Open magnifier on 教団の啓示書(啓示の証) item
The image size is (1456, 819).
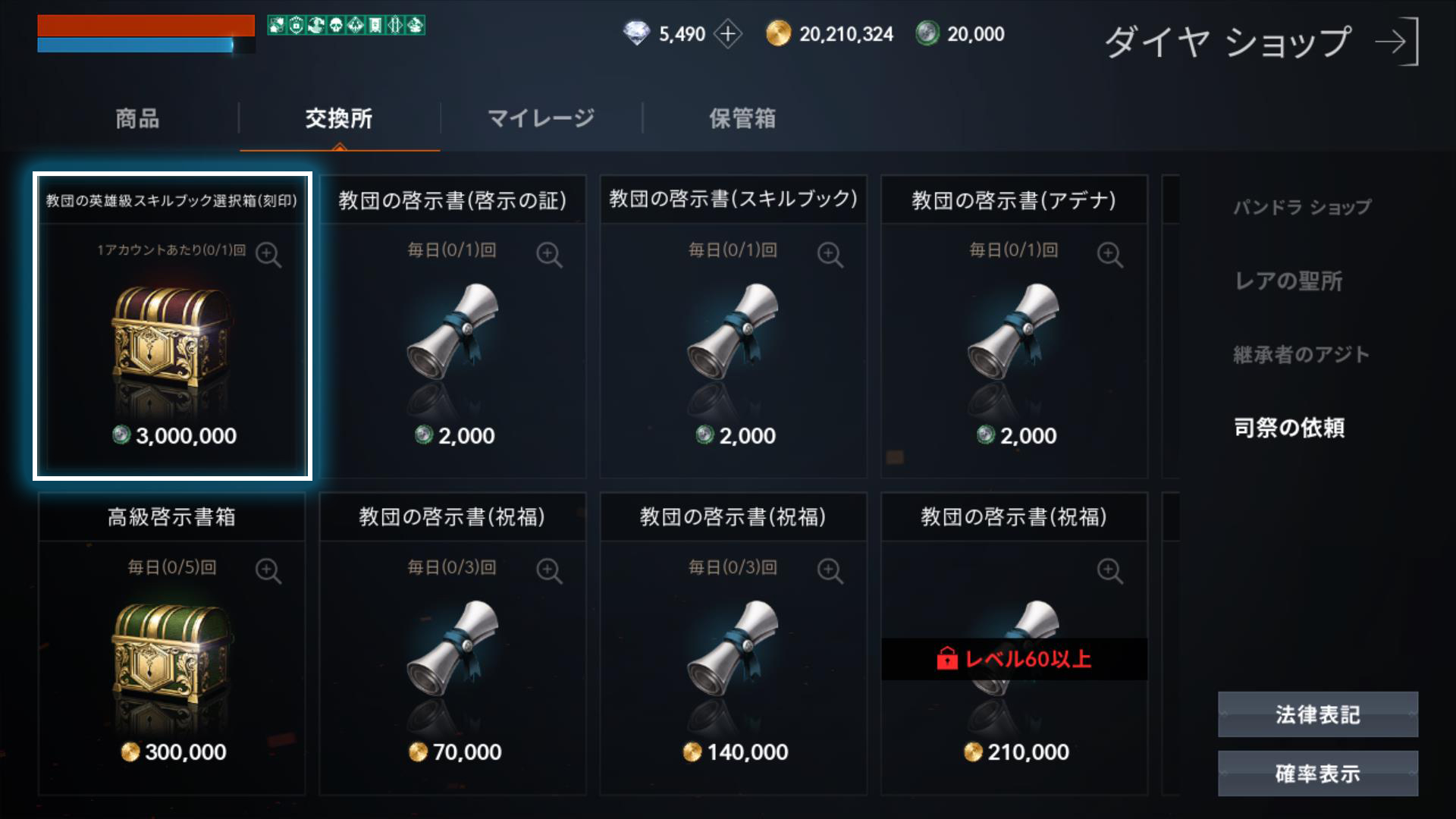tap(549, 254)
